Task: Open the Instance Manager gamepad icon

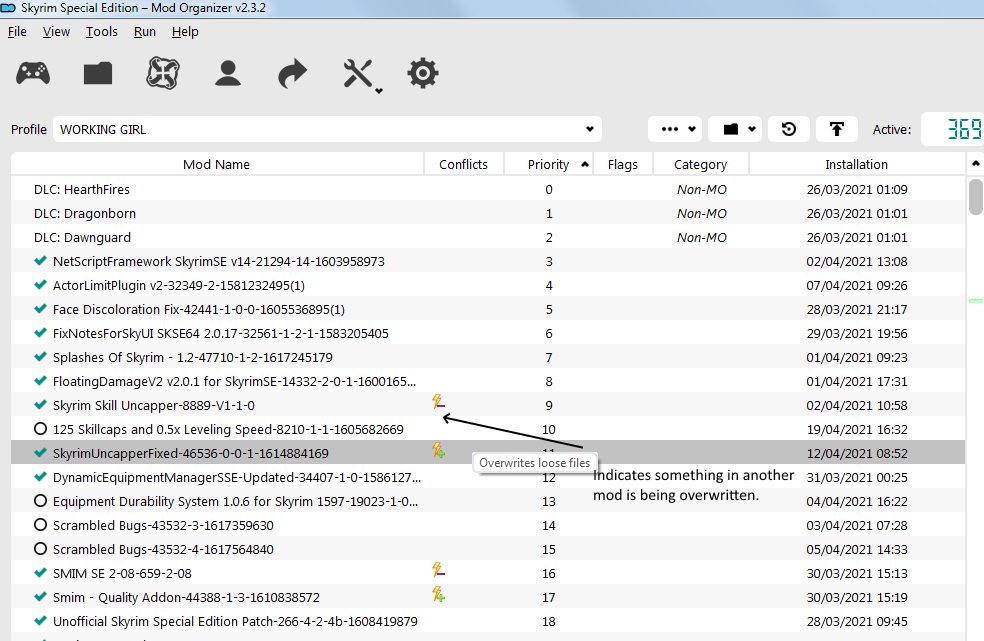Action: coord(33,73)
